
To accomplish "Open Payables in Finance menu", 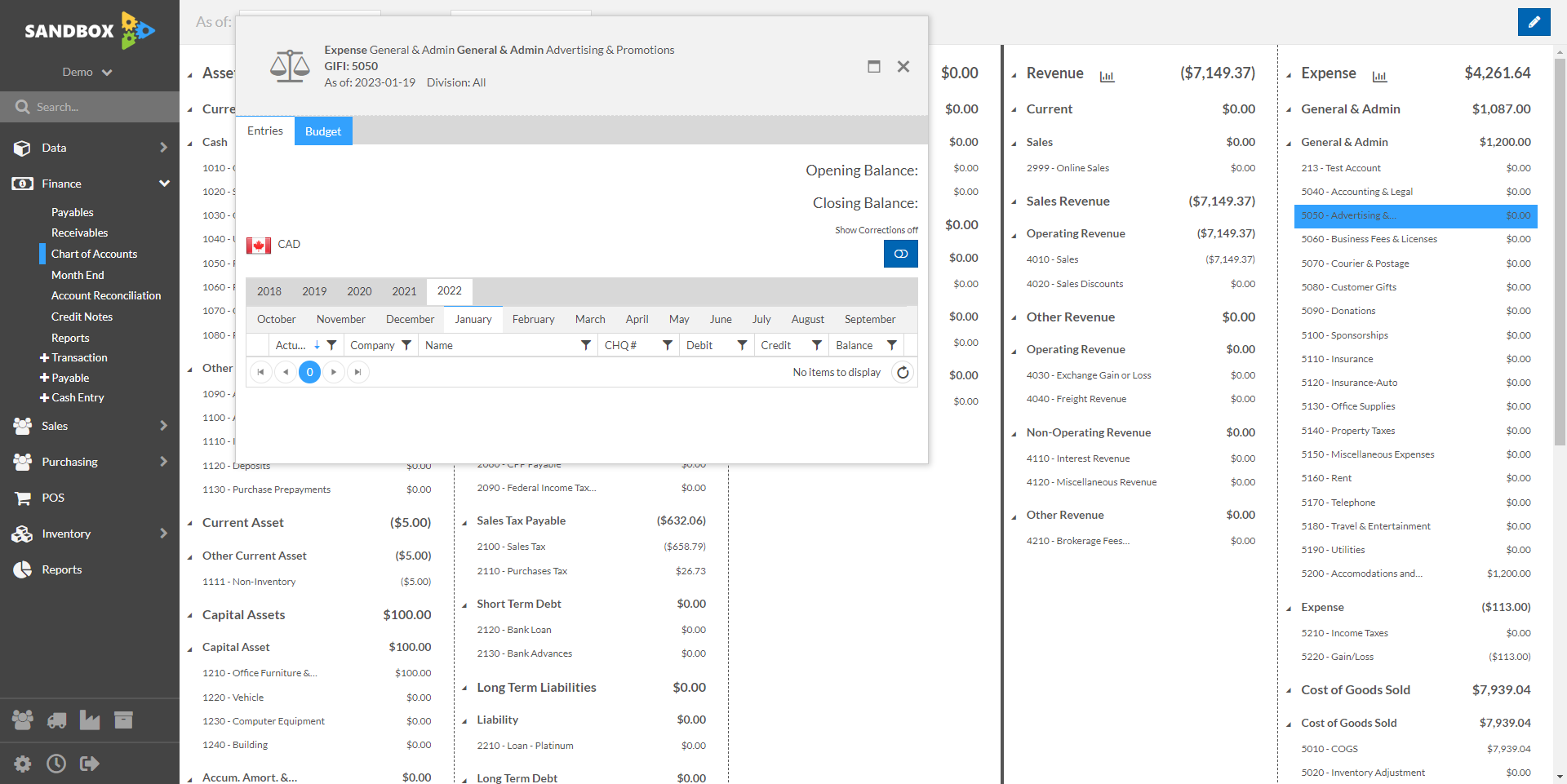I will (73, 212).
